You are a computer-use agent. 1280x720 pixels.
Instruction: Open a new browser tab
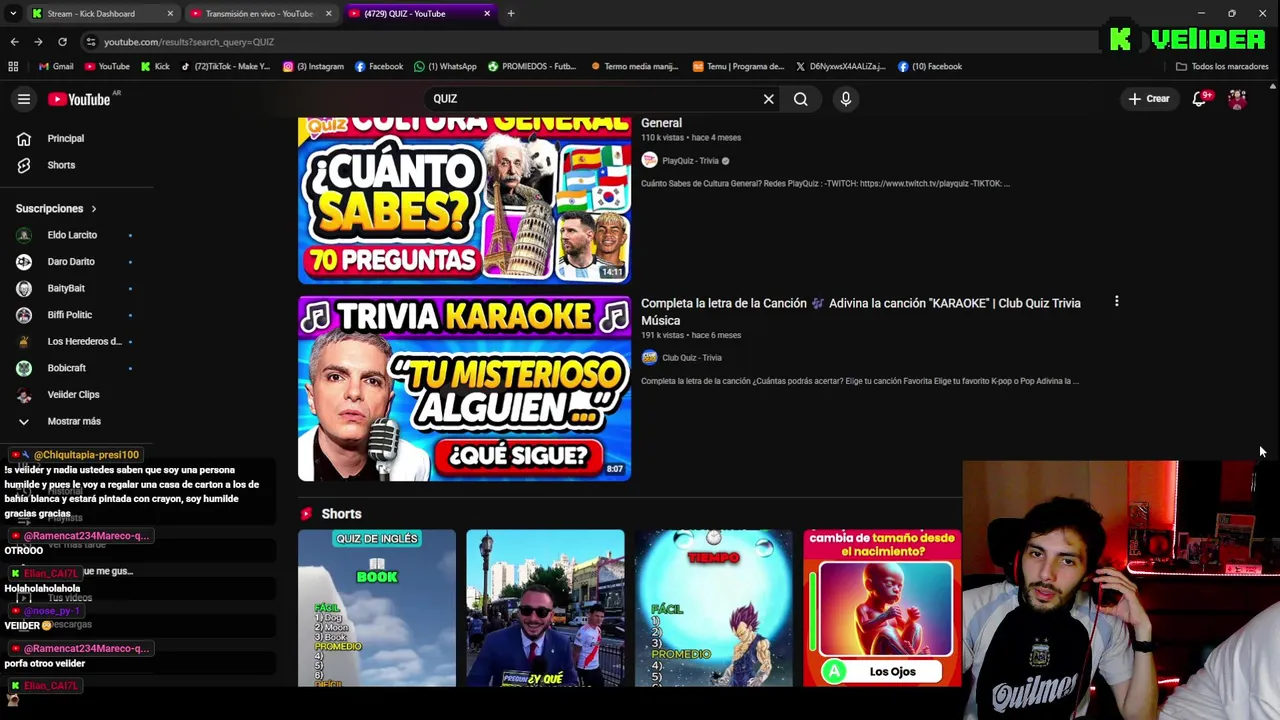click(x=511, y=13)
